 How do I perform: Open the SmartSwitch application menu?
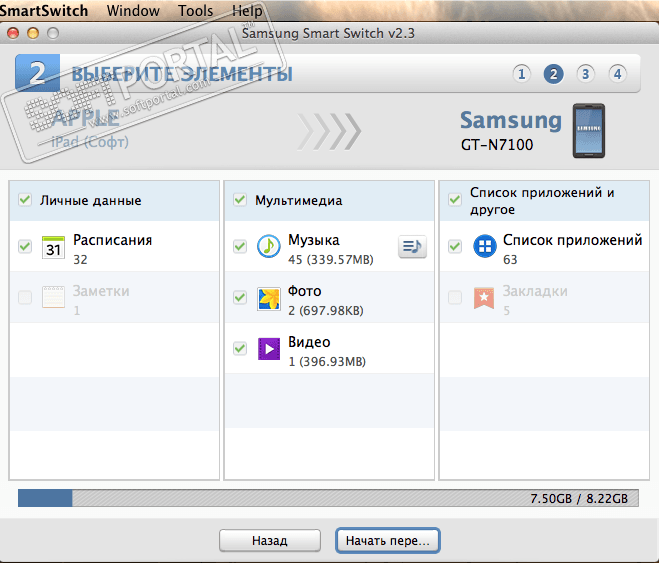pos(44,10)
